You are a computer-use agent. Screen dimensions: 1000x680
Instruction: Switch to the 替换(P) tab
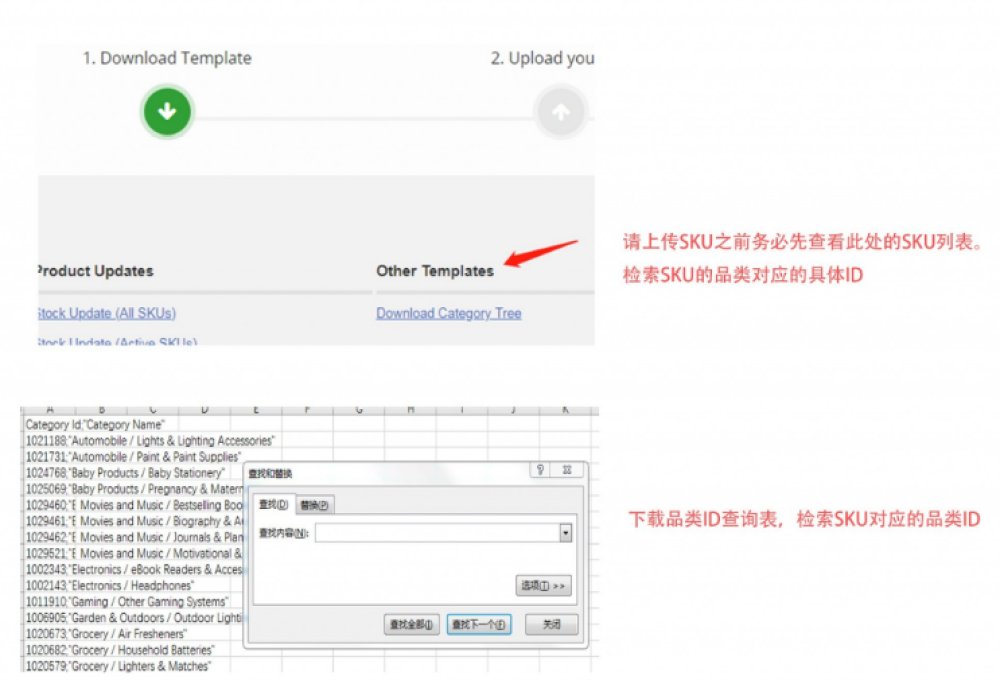tap(314, 505)
